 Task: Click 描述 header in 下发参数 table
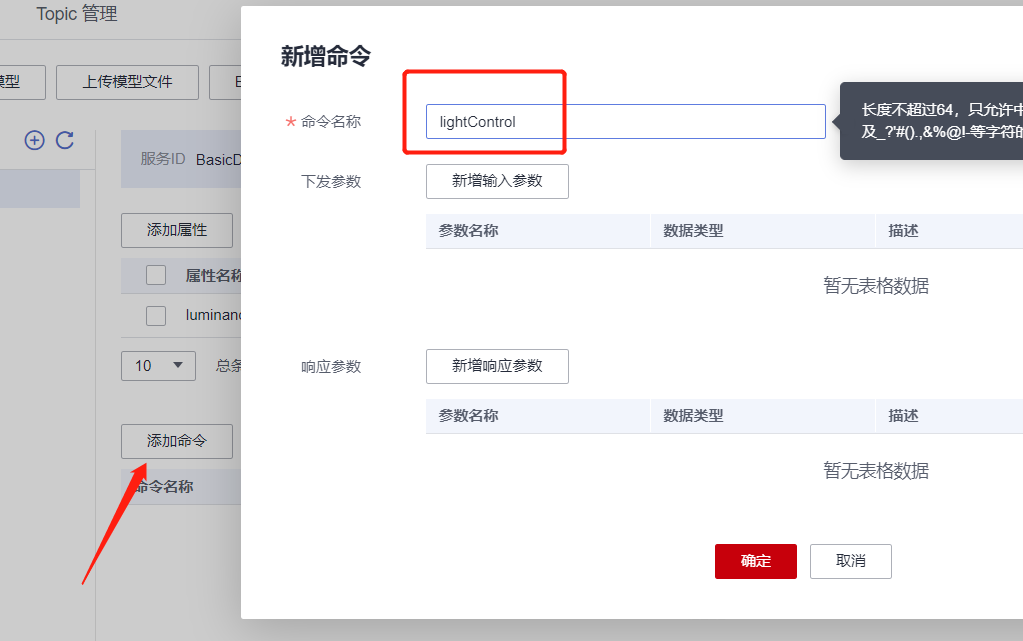[903, 231]
